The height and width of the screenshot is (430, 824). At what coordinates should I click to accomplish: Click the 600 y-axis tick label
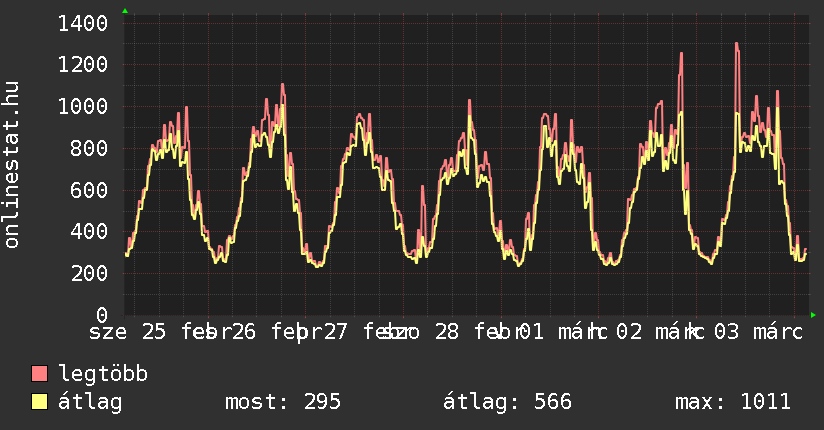click(x=90, y=190)
